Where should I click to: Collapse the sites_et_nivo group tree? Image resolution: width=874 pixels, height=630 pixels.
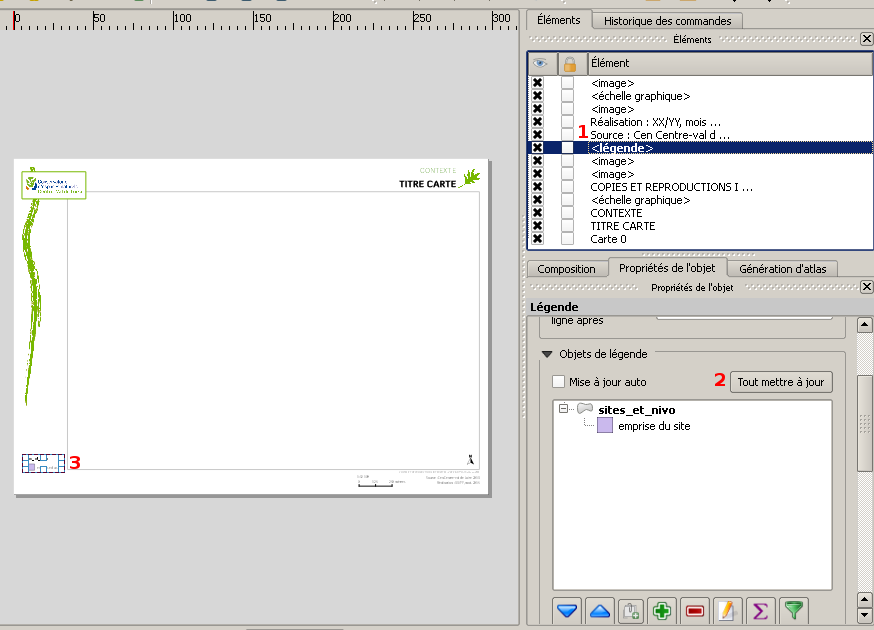pyautogui.click(x=564, y=409)
